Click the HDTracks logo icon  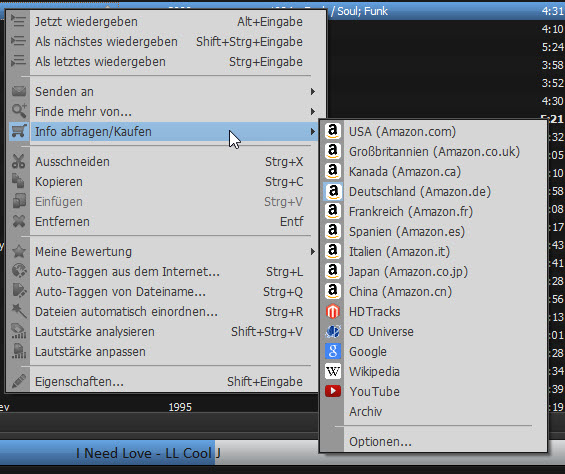[333, 311]
